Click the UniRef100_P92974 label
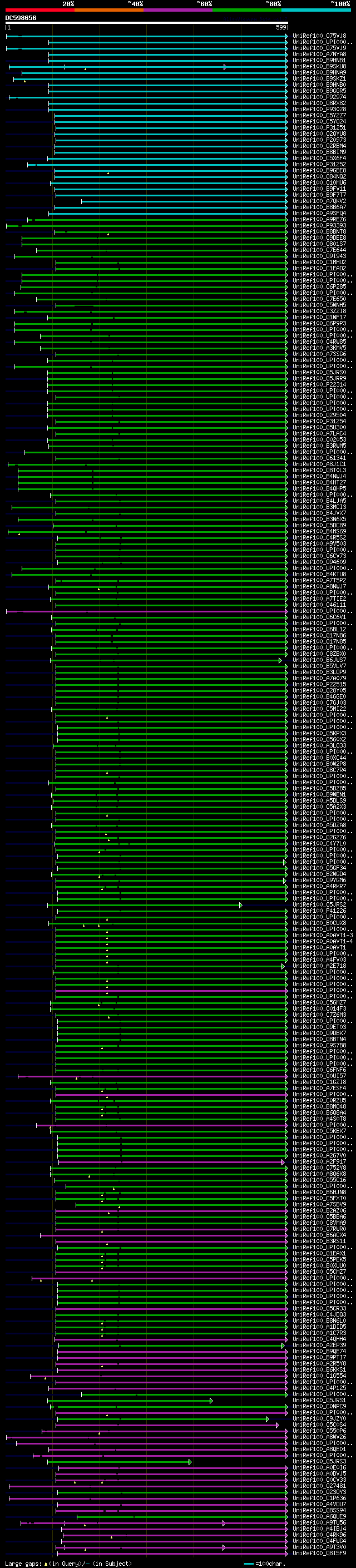Viewport: 356px width, 1568px height. point(319,97)
